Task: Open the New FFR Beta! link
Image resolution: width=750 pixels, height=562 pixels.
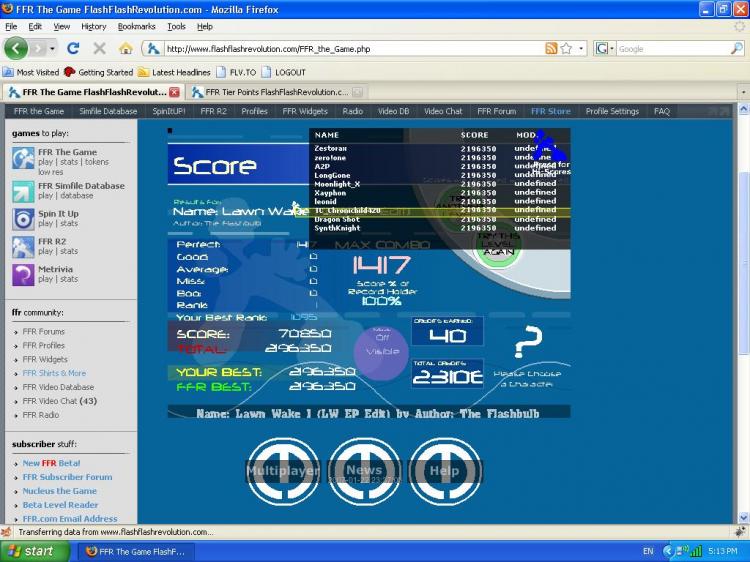Action: (x=51, y=463)
